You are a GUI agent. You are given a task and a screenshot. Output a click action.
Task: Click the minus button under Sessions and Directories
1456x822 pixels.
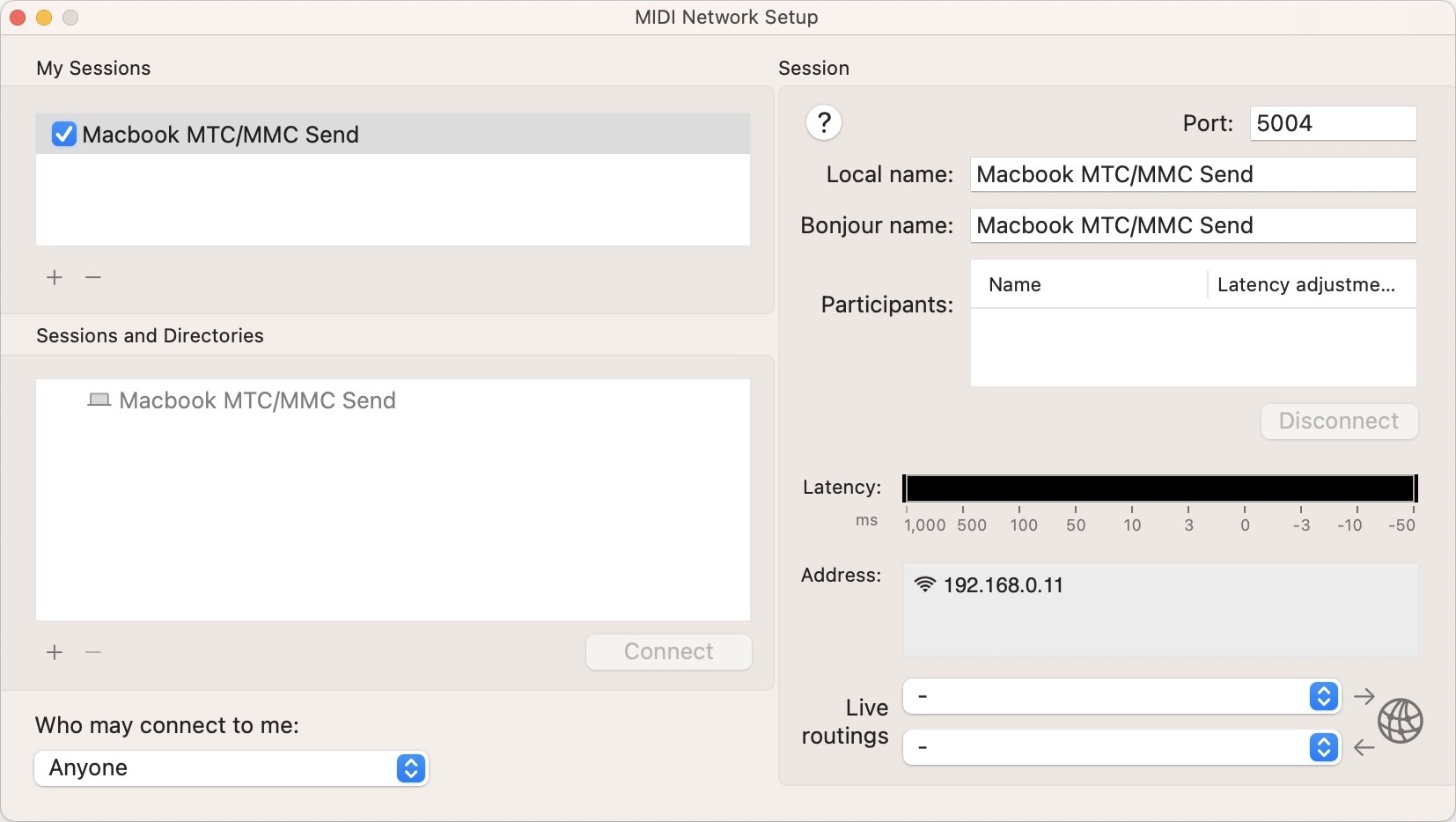(x=93, y=652)
